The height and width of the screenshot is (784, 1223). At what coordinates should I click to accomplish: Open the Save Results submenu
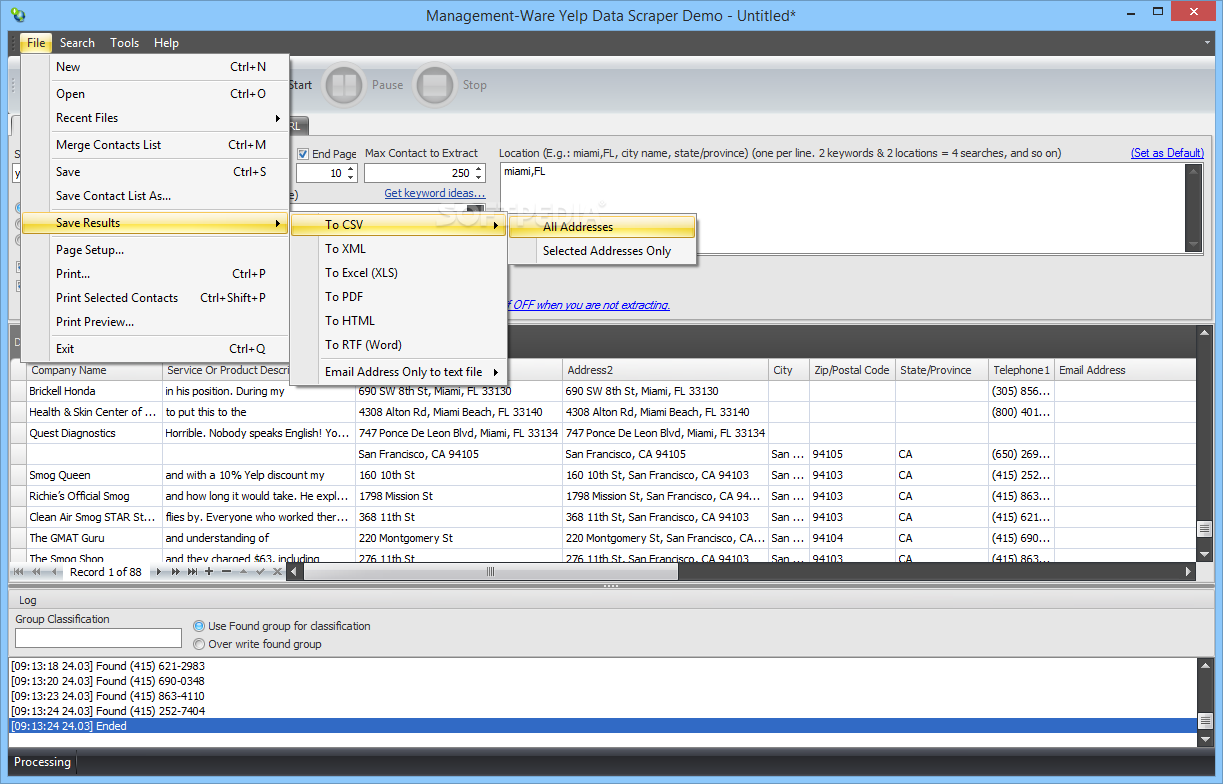(x=155, y=223)
